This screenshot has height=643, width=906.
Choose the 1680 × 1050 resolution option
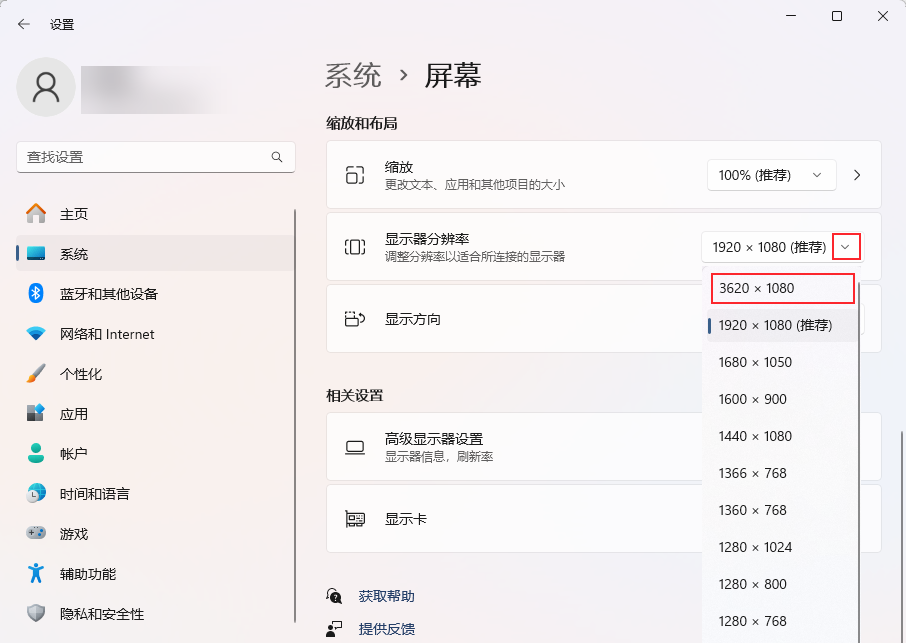tap(755, 362)
